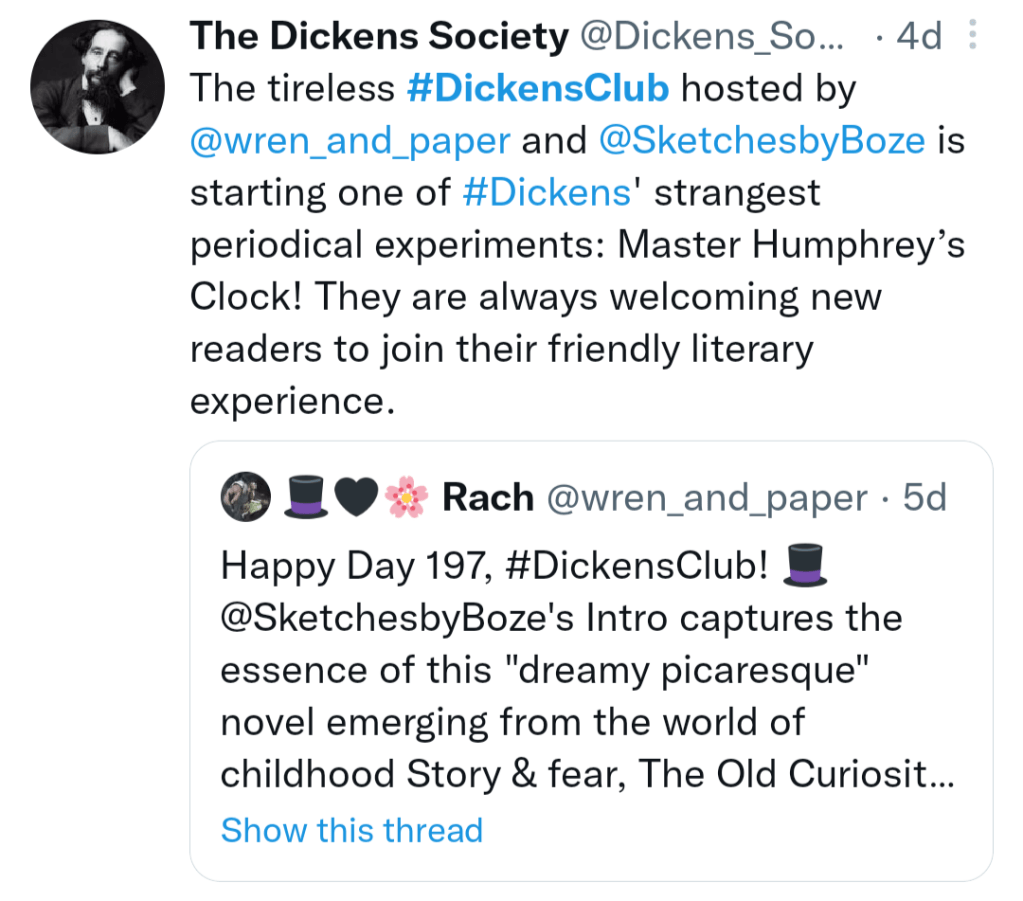Open the @SketchesbyBoze mention link
The height and width of the screenshot is (901, 1023).
coord(760,141)
